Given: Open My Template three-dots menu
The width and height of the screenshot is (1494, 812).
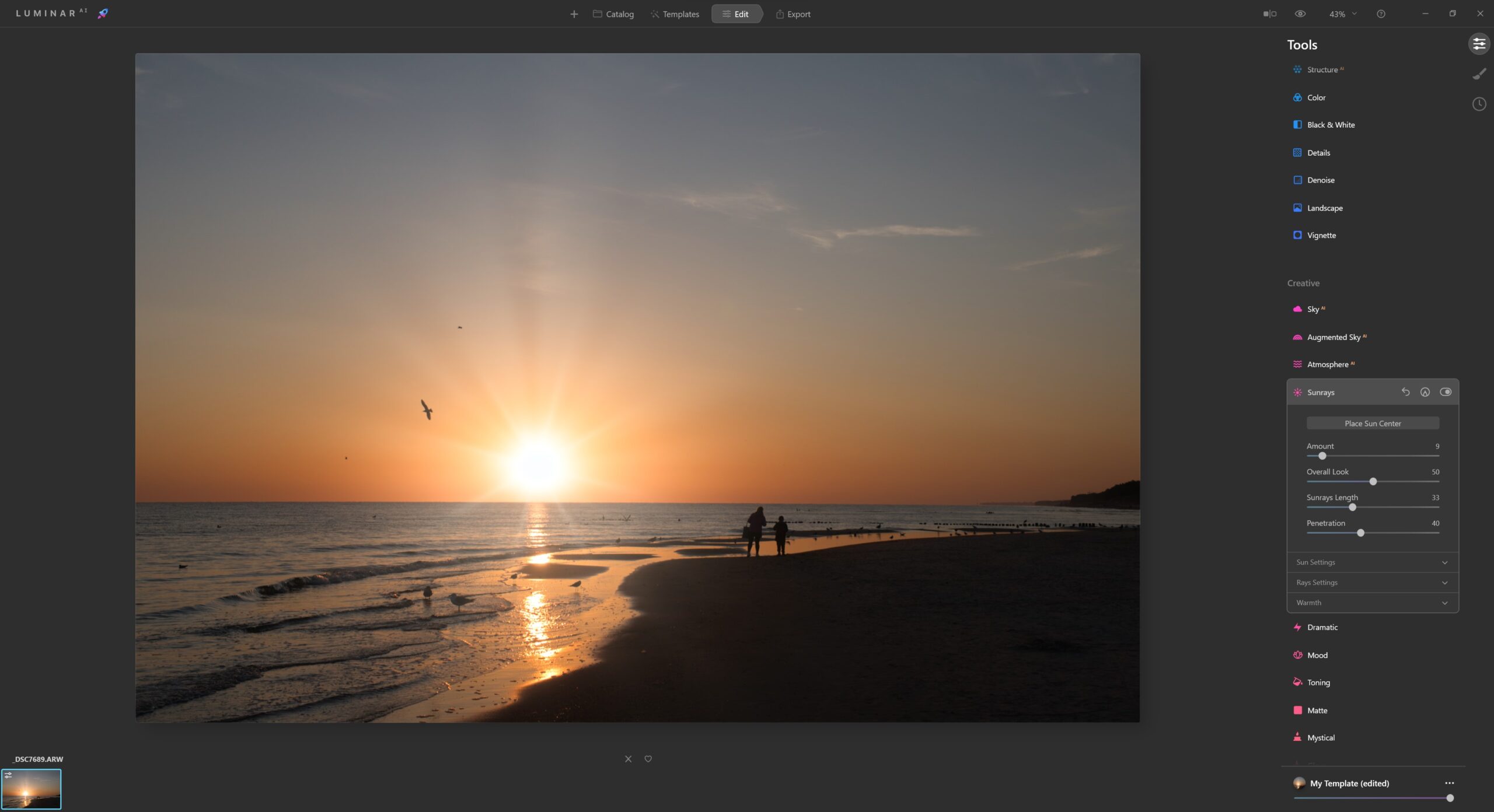Looking at the screenshot, I should 1449,783.
